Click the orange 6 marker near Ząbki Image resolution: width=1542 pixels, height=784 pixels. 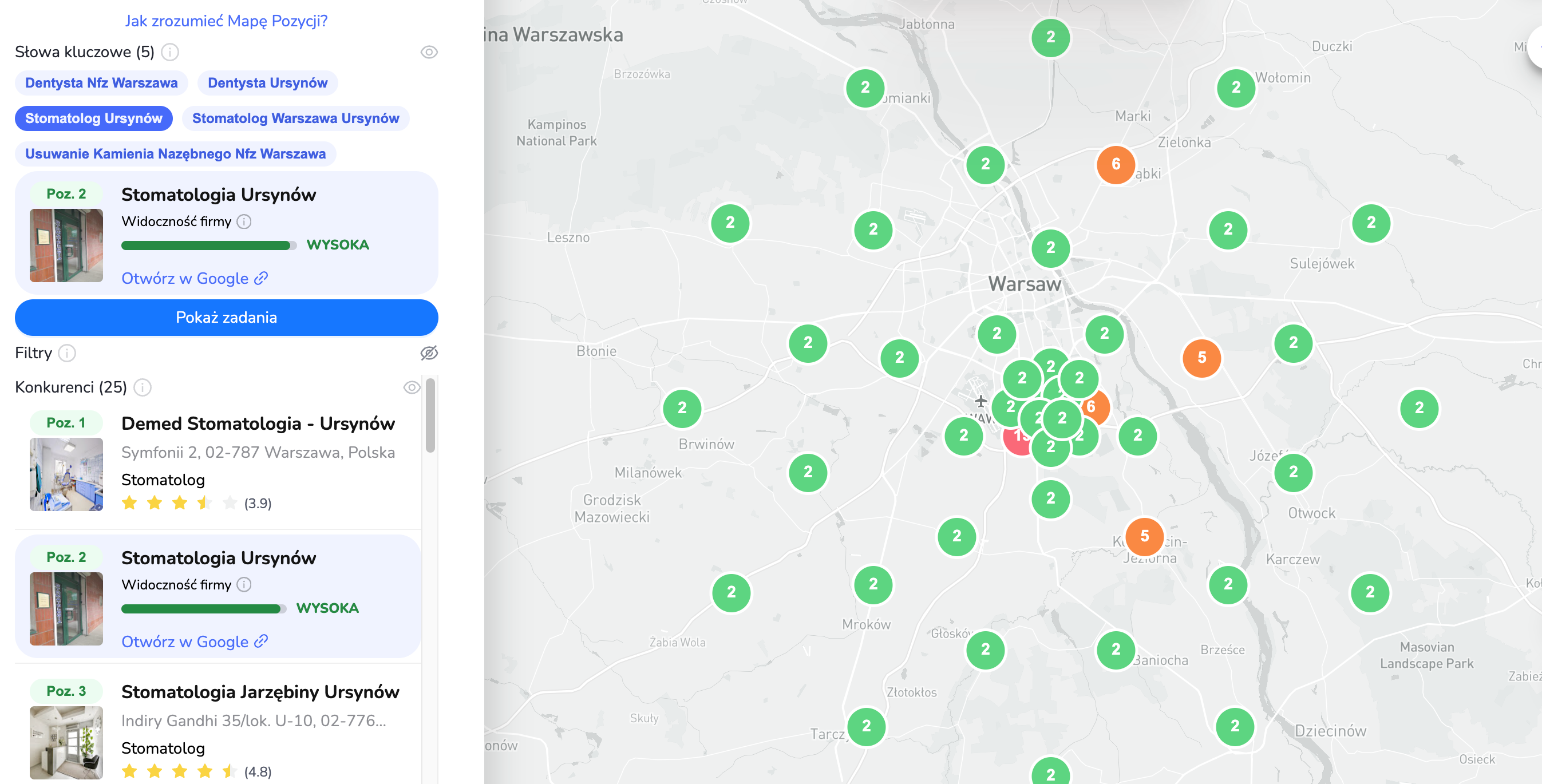click(1115, 164)
